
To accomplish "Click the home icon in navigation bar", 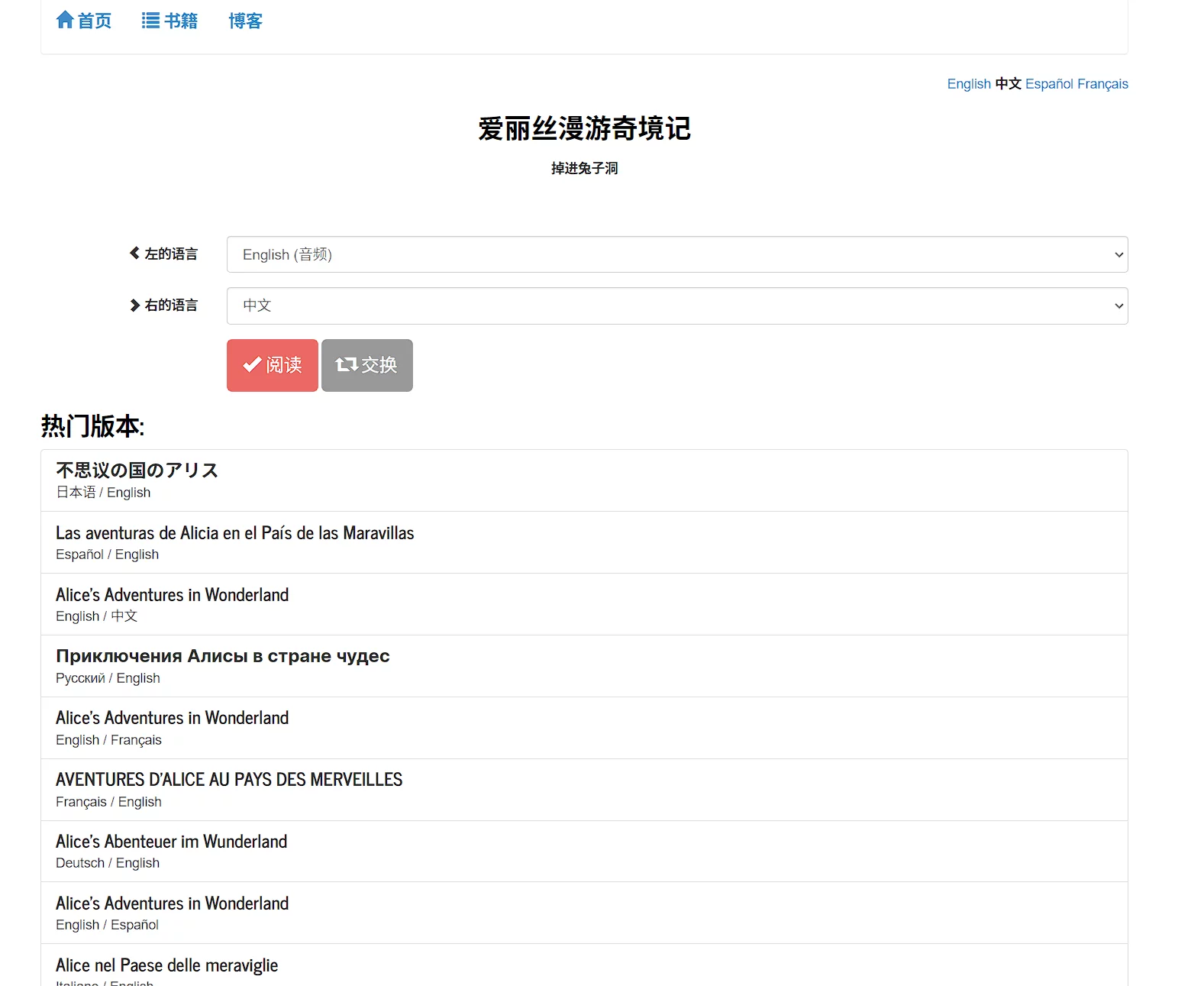I will (x=65, y=21).
